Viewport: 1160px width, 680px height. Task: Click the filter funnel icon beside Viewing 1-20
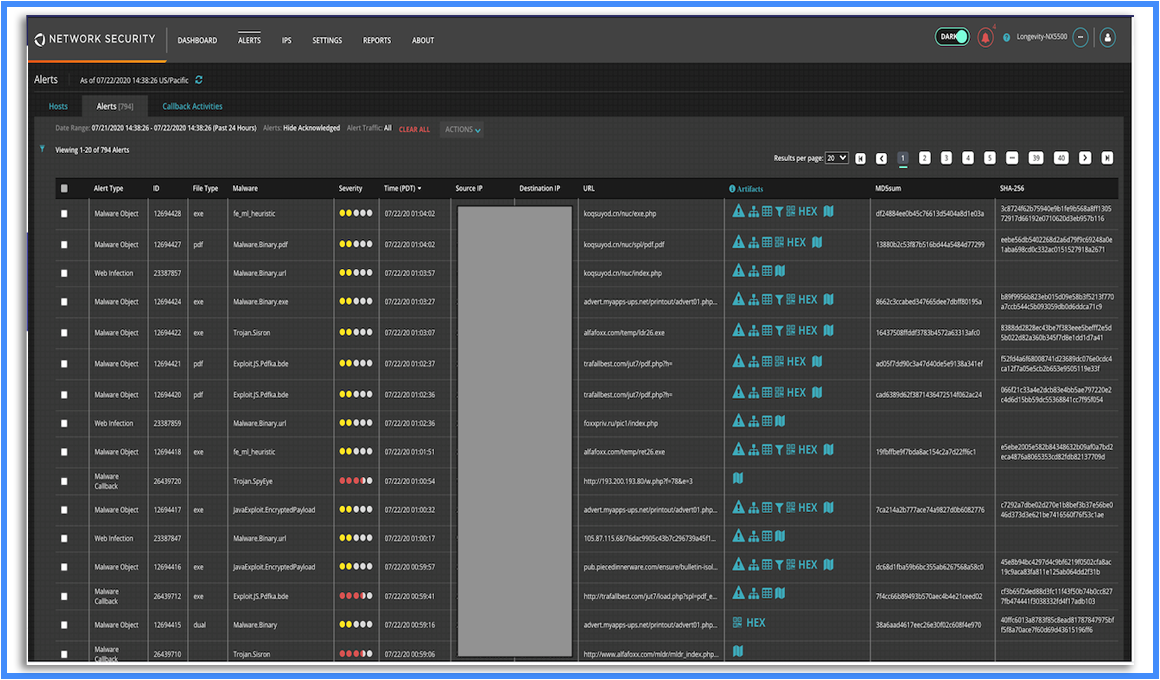[42, 149]
